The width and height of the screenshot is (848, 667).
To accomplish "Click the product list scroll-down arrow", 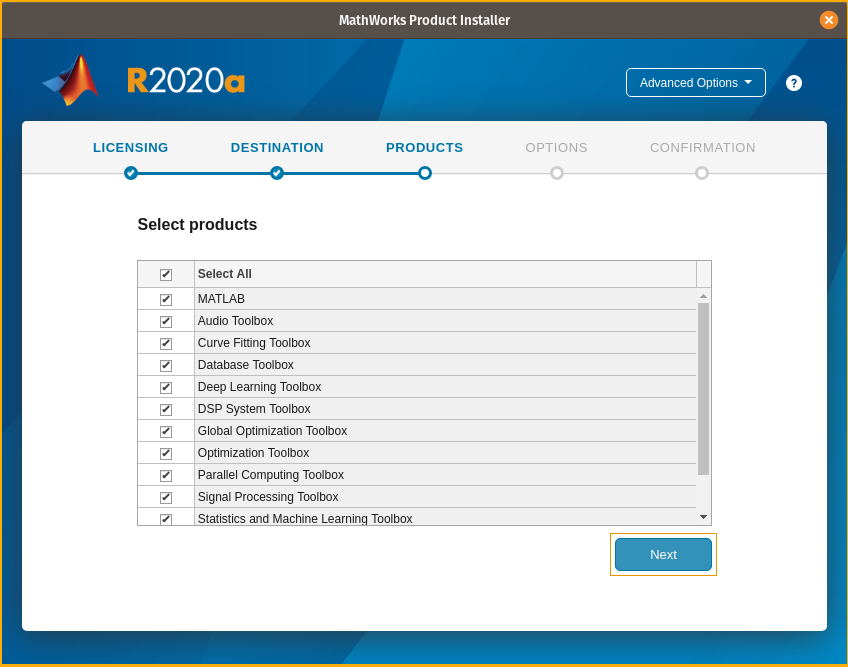I will tap(703, 515).
